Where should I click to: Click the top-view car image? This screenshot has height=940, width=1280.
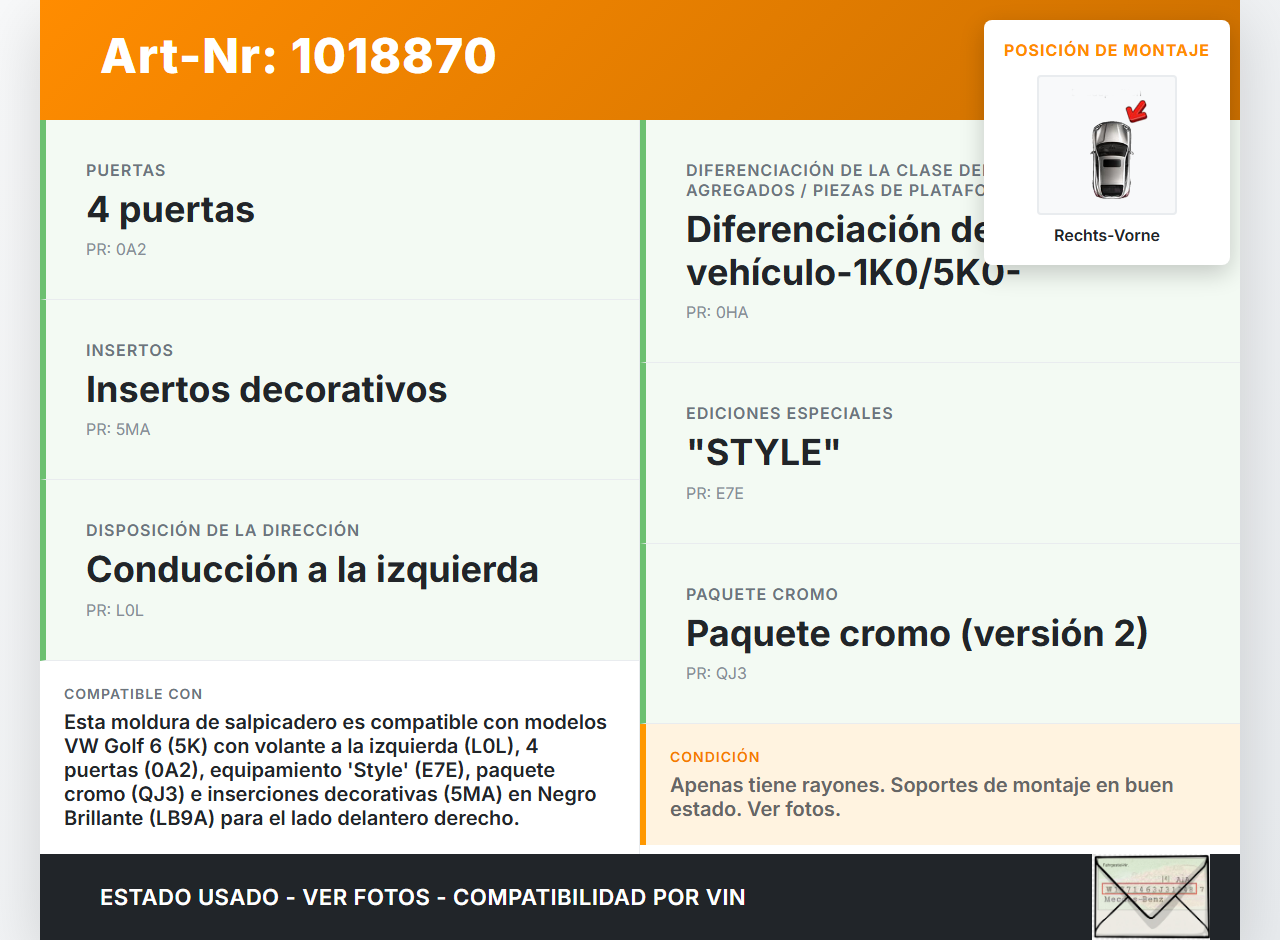click(1110, 160)
